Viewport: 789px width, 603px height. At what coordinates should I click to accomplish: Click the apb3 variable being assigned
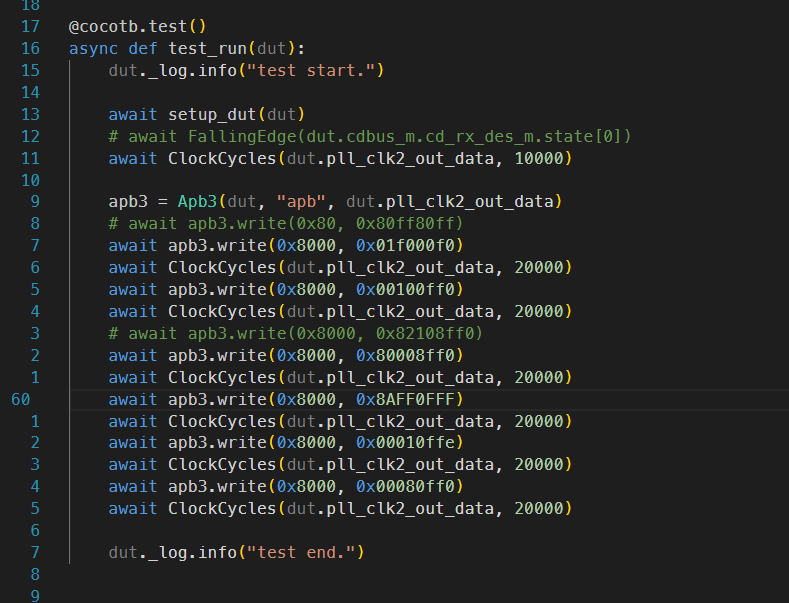point(128,202)
